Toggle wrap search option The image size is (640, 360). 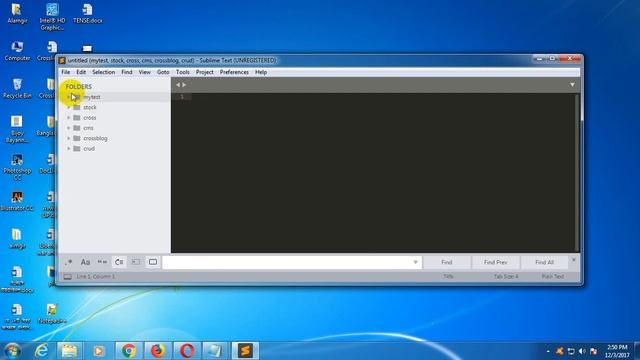tap(119, 262)
